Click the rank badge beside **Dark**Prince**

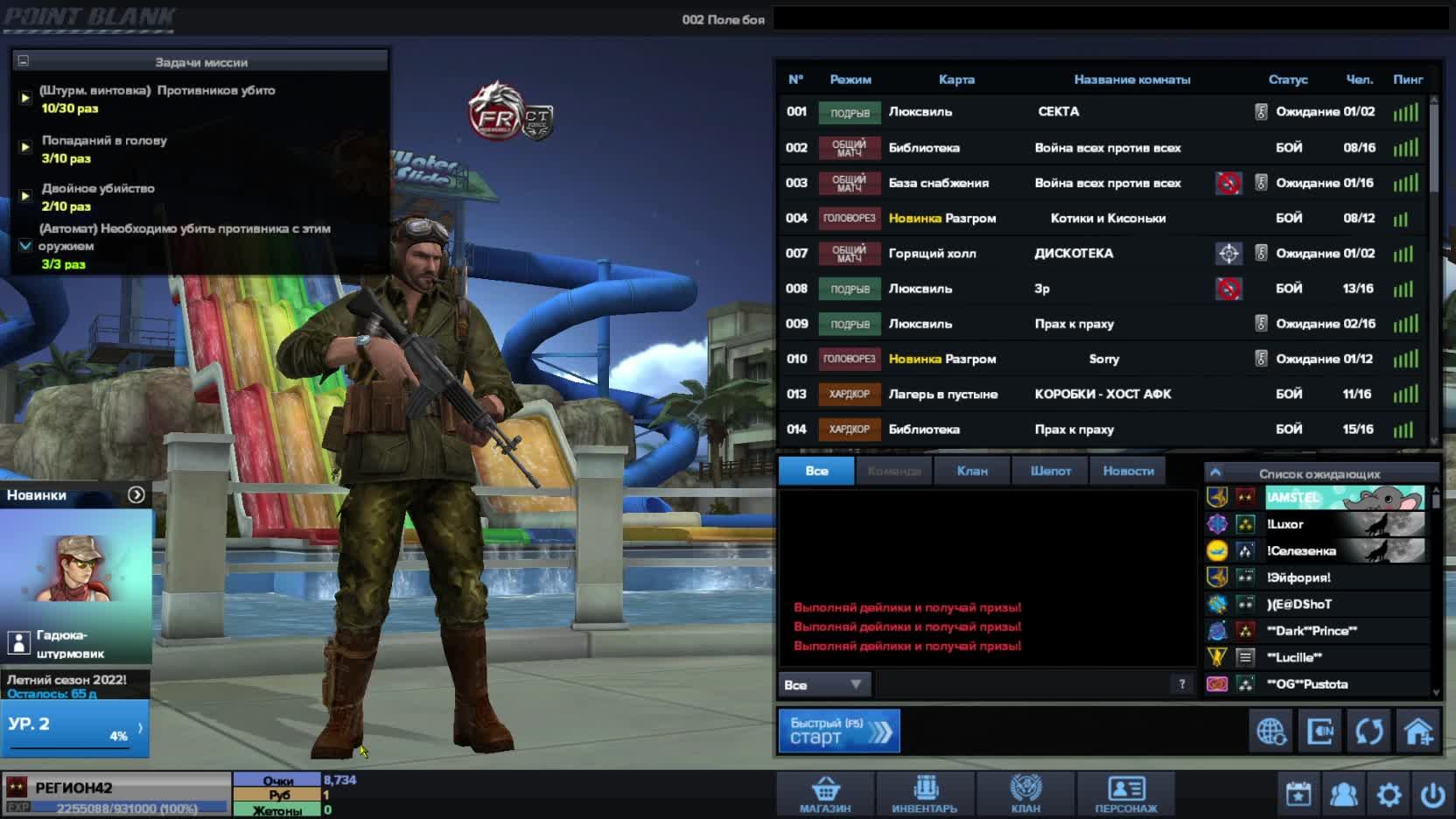point(1245,631)
